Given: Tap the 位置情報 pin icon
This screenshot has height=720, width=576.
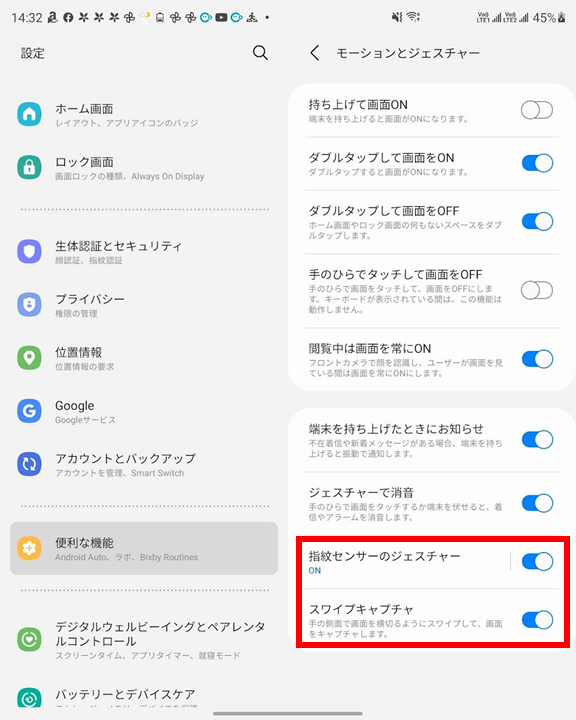Looking at the screenshot, I should 29,358.
